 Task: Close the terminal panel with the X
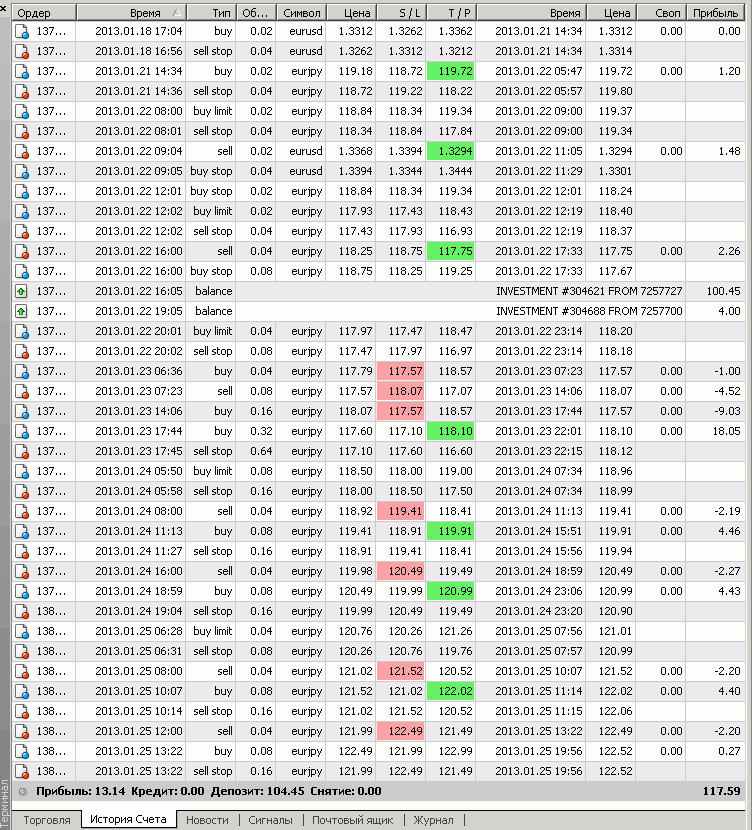[4, 8]
